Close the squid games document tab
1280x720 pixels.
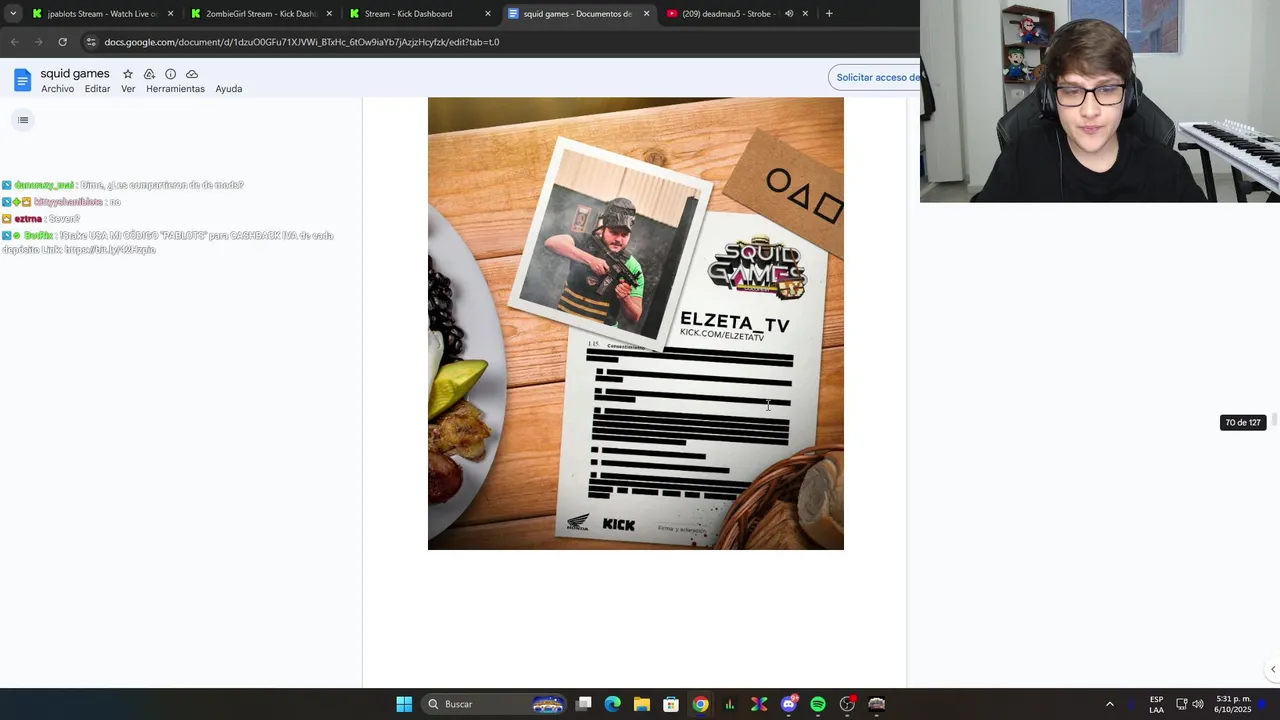pos(646,14)
